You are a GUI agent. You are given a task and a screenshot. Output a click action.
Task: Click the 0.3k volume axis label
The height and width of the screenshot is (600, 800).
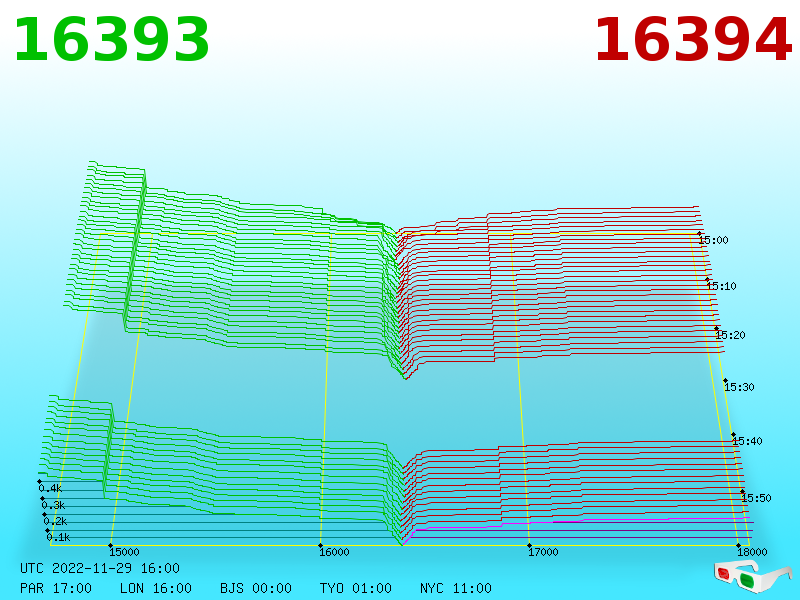53,505
